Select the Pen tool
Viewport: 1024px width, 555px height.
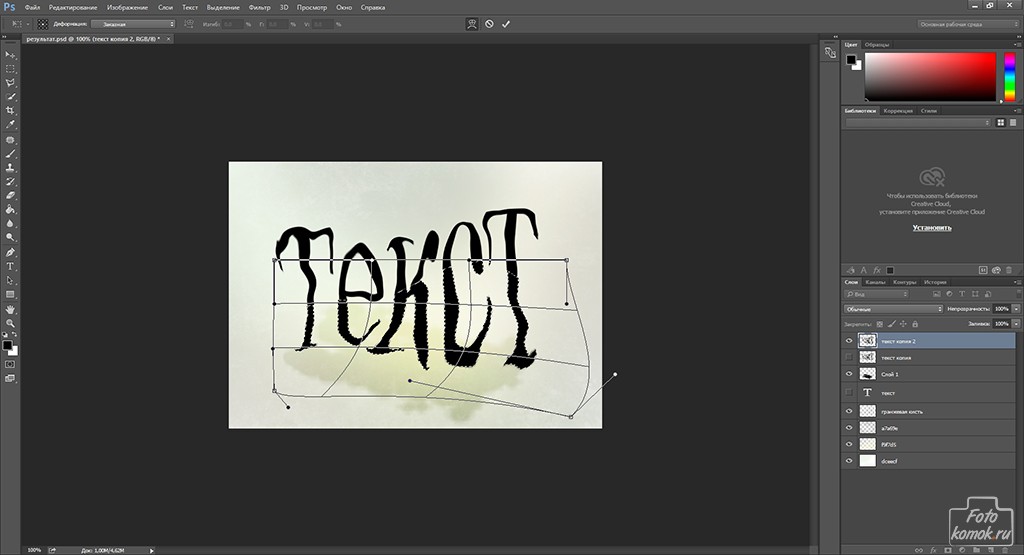pyautogui.click(x=11, y=253)
